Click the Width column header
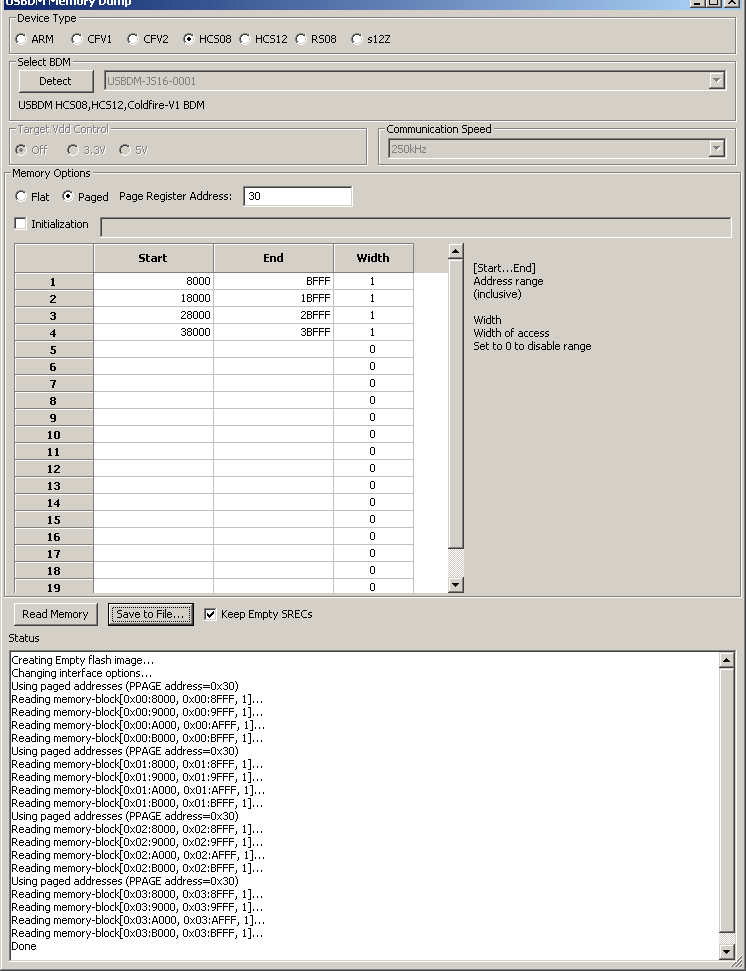This screenshot has width=746, height=971. (373, 258)
